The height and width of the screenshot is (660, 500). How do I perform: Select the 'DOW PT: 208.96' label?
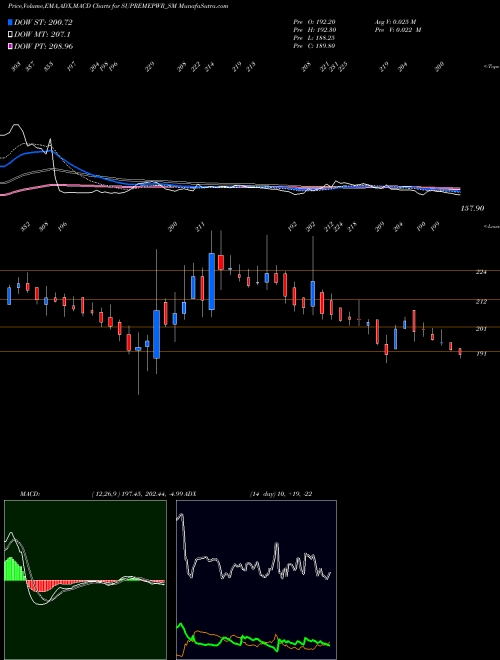[43, 46]
